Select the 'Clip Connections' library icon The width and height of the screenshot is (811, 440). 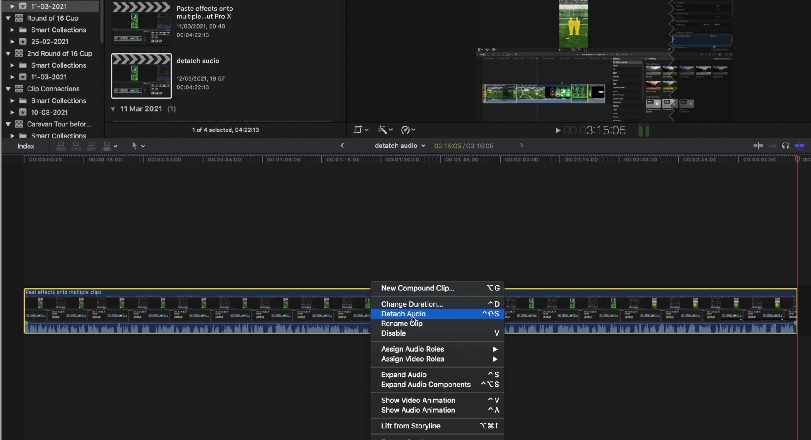(x=19, y=89)
